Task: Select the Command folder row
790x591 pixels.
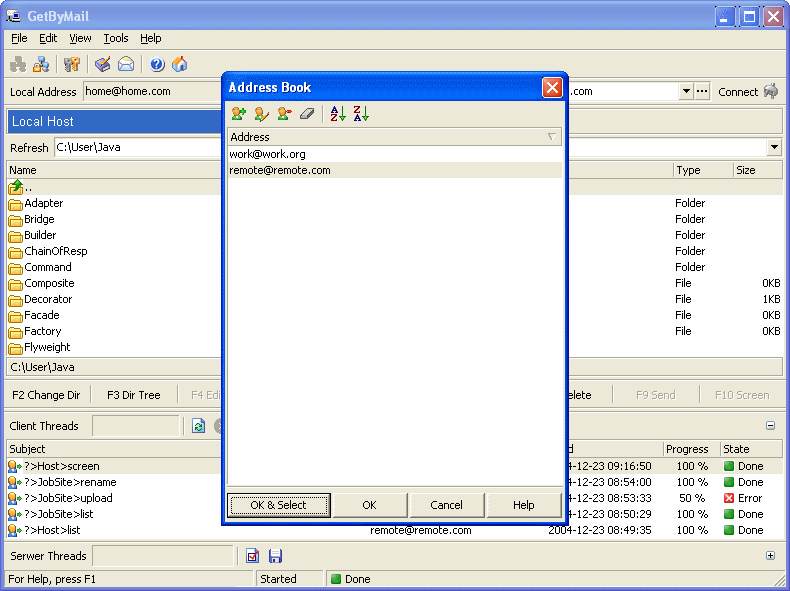Action: 114,267
